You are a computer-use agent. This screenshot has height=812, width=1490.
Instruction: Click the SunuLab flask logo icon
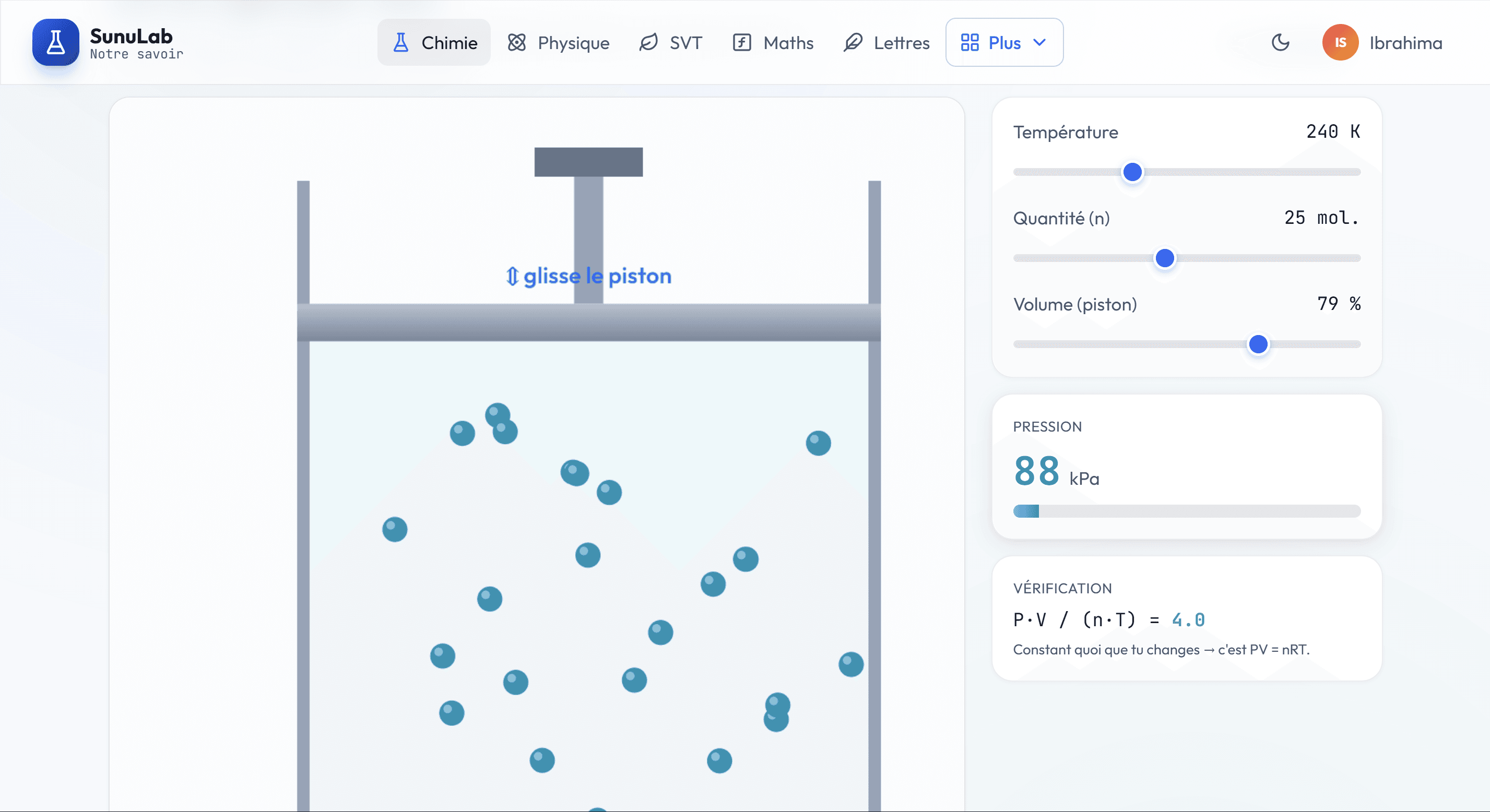click(55, 42)
